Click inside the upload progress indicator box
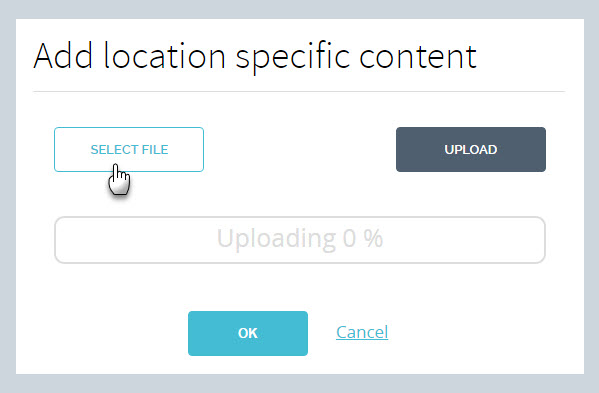The width and height of the screenshot is (599, 393). (300, 240)
